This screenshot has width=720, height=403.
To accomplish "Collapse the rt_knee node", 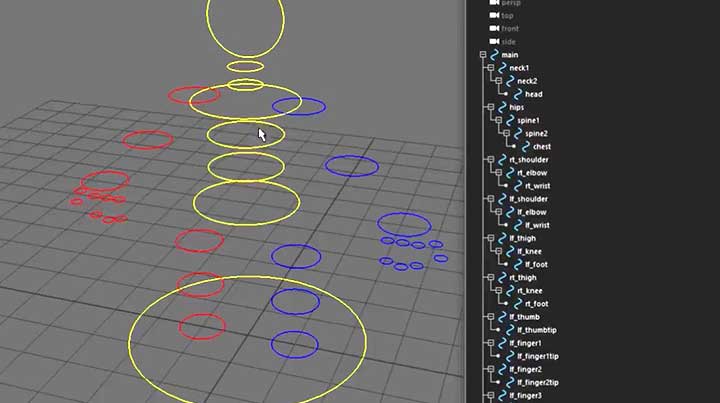I will [x=499, y=291].
